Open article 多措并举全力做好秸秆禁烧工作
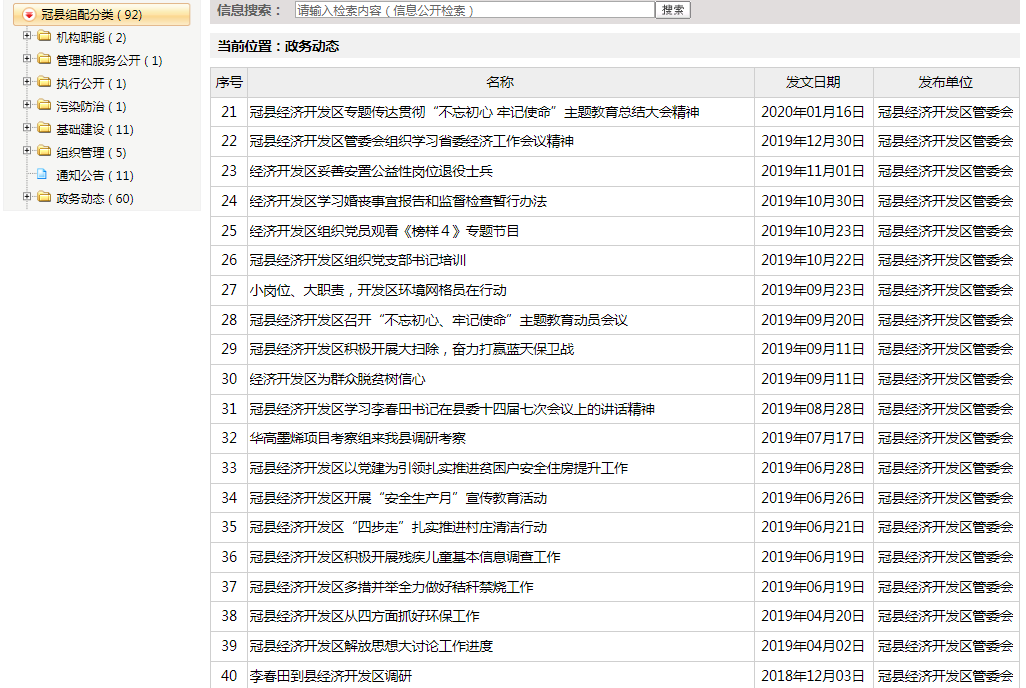 click(x=391, y=587)
